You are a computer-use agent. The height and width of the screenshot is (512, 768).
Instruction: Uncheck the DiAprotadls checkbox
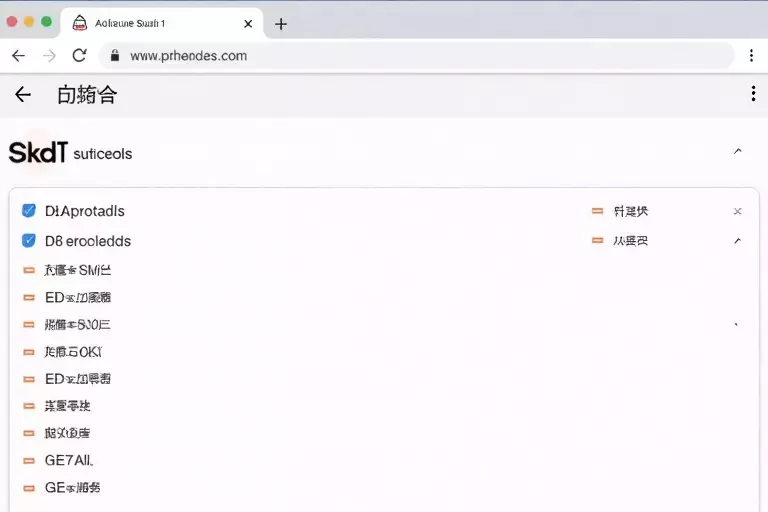point(29,211)
